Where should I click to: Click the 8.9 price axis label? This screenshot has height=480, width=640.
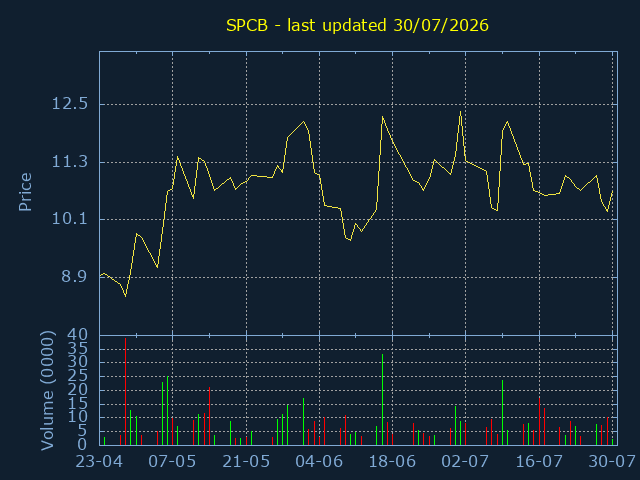point(74,277)
